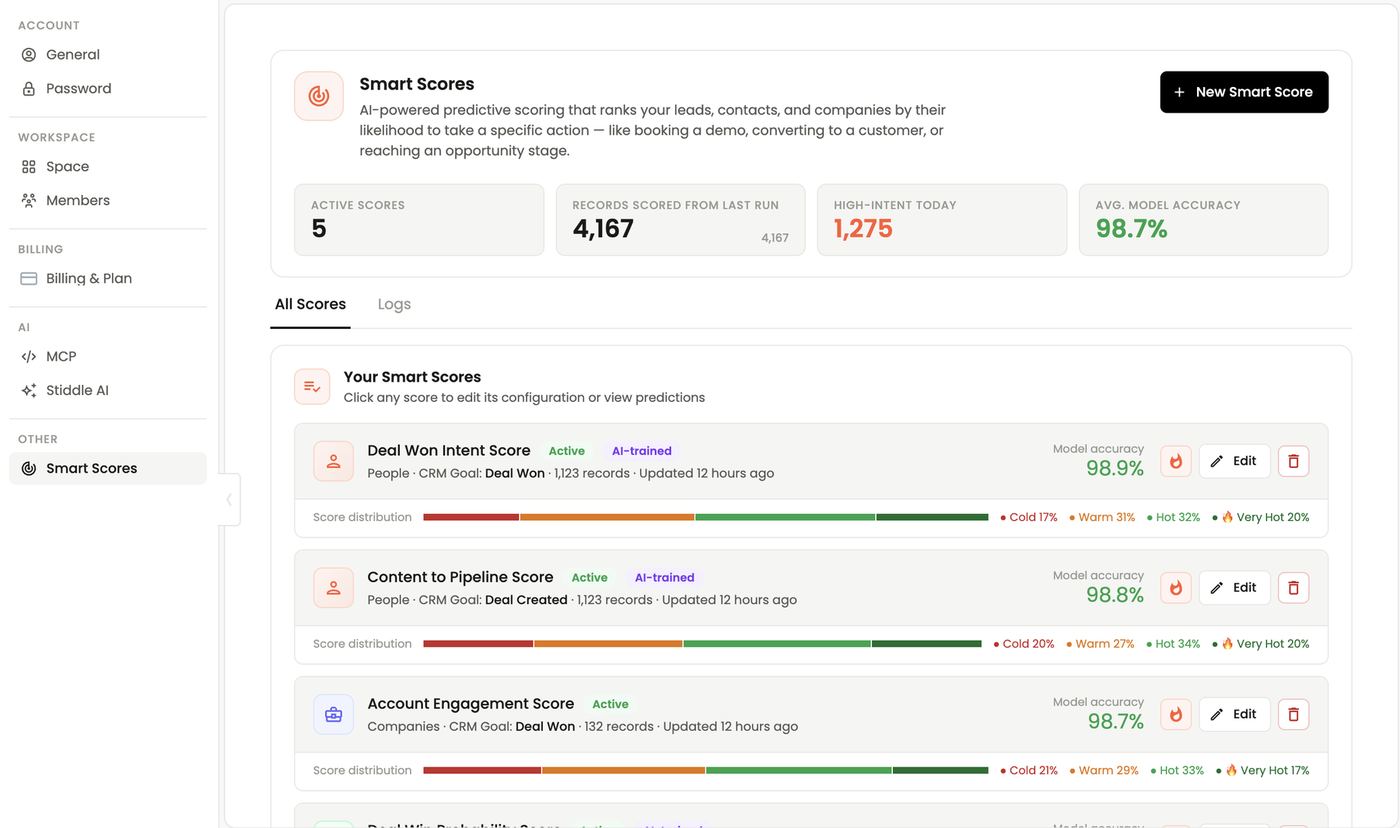Open the Members page
Screen dimensions: 1400x828
pos(108,200)
